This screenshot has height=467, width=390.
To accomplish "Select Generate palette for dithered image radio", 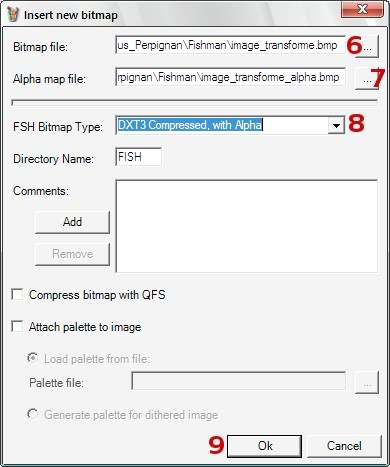I will [32, 414].
